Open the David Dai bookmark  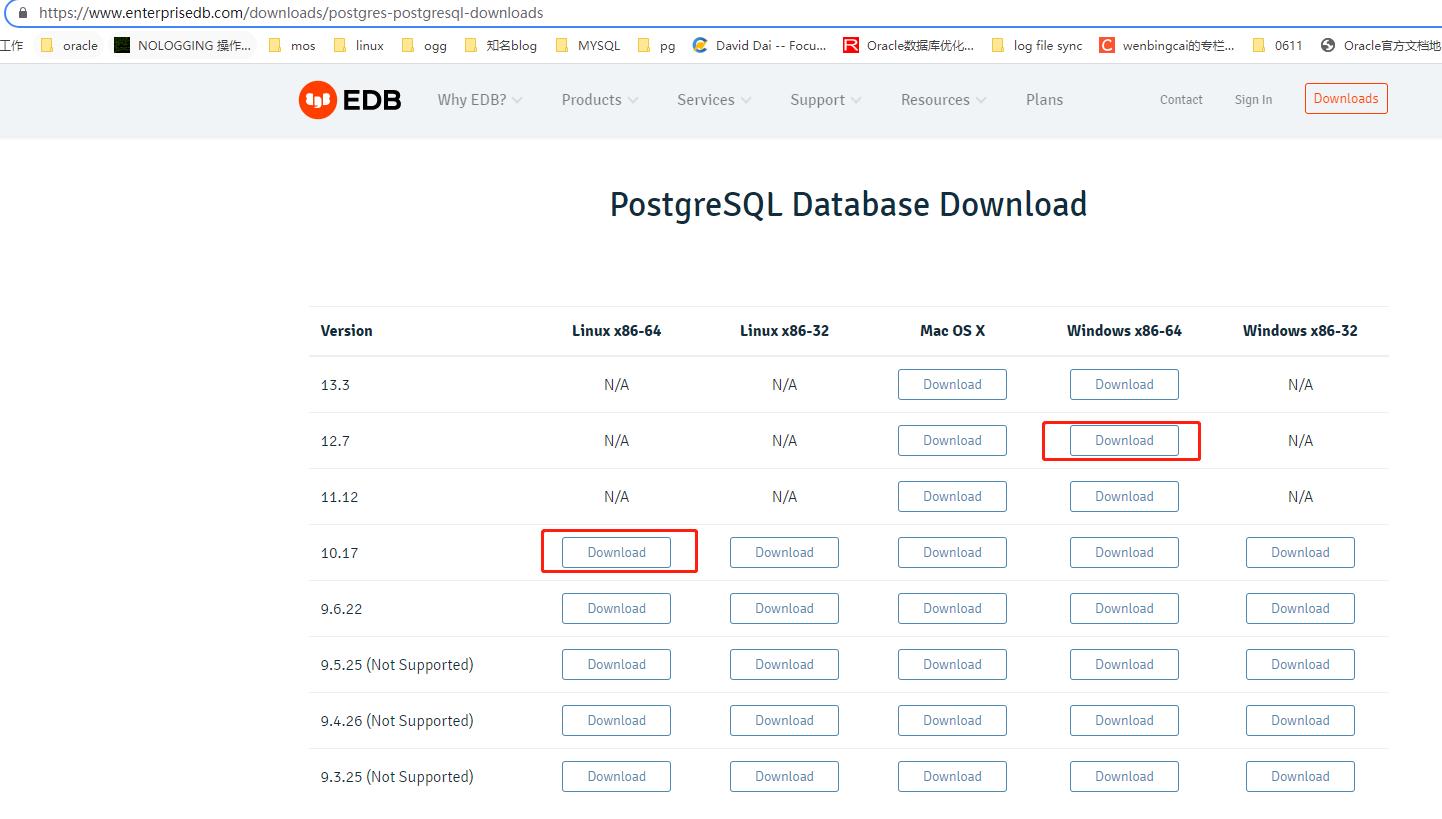tap(760, 45)
